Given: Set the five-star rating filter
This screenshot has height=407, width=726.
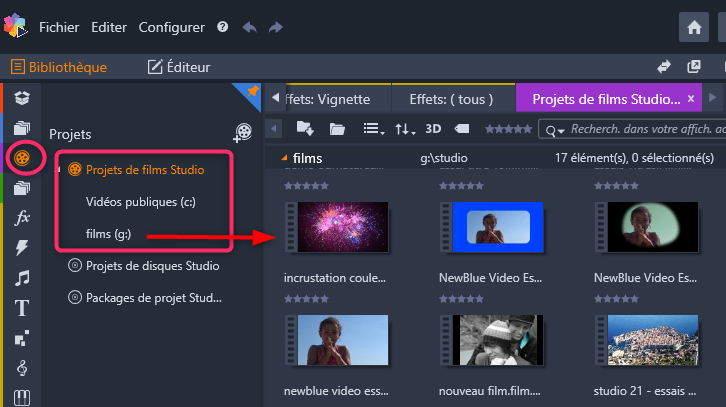Looking at the screenshot, I should [508, 129].
